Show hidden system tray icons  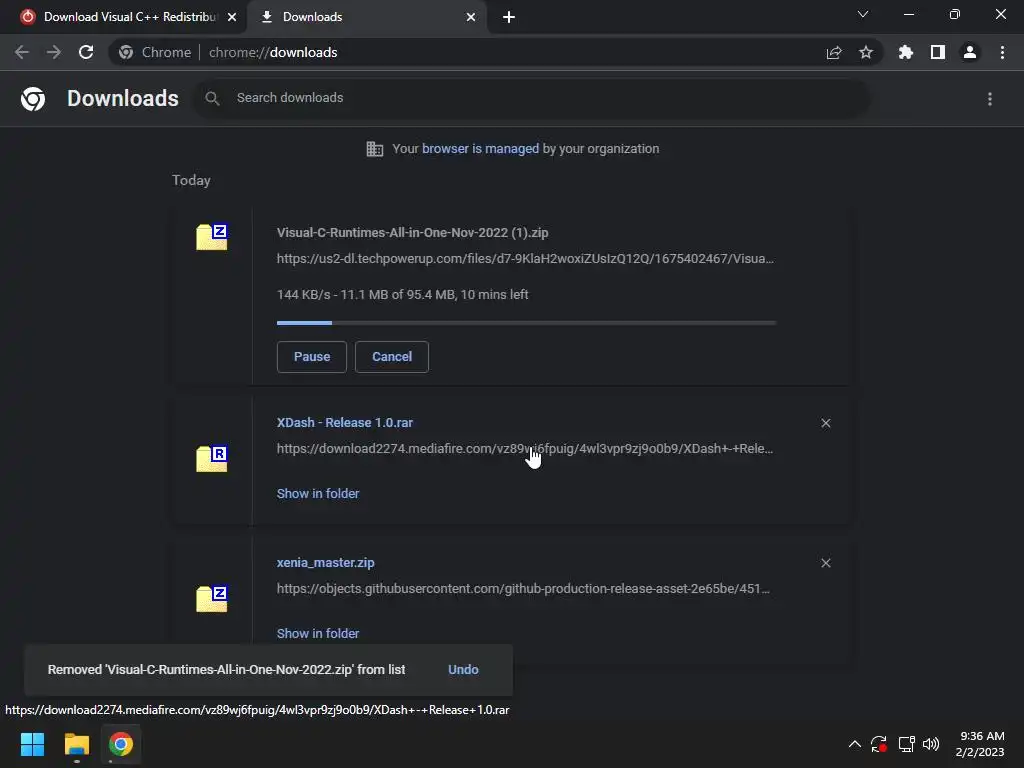pyautogui.click(x=854, y=744)
